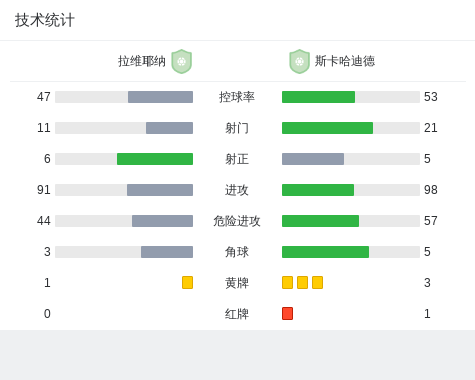Viewport: 475px width, 380px height.
Task: Click the 斯卡哈迪德 team shield icon
Action: [299, 61]
